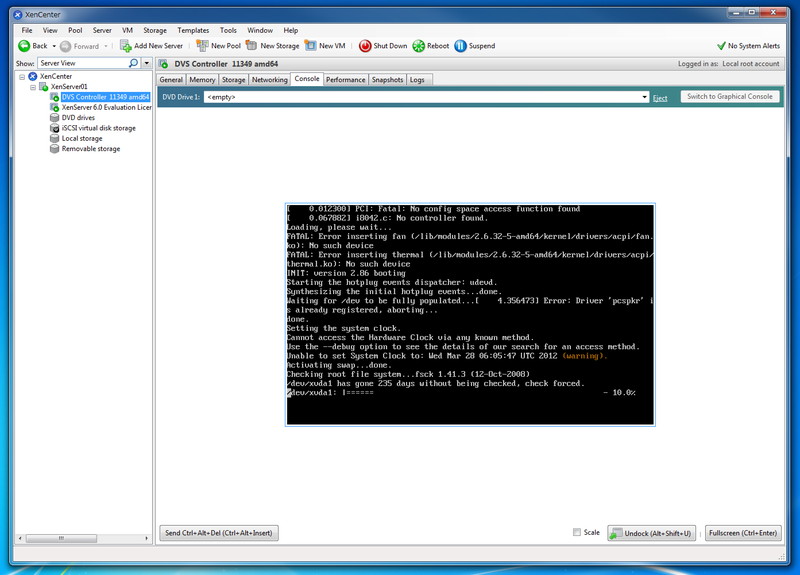Click the XenServer 6.0 Evaluation License VM icon
Screen dimensions: 800x575
coord(55,107)
